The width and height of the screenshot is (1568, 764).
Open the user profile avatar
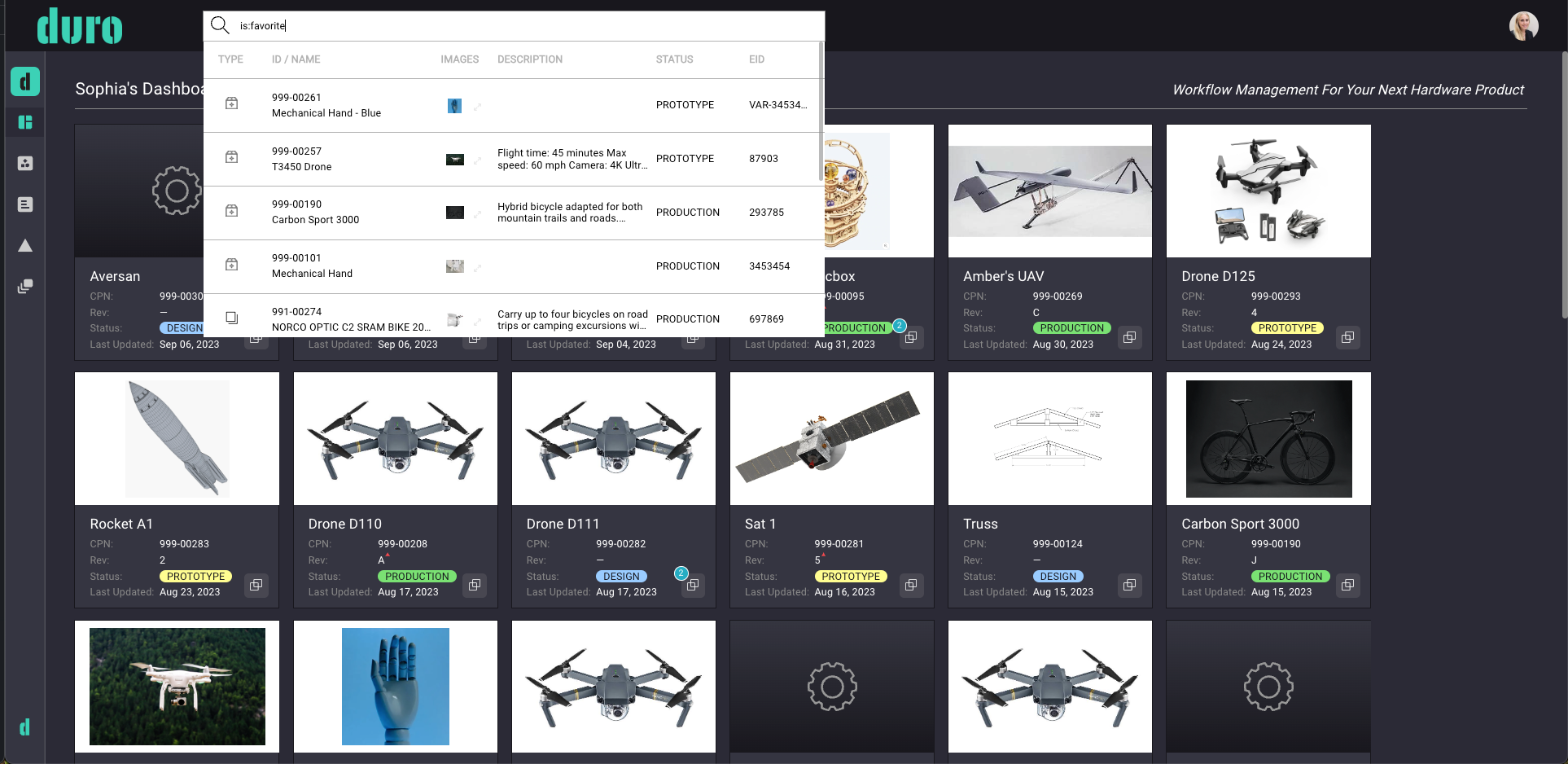tap(1523, 25)
